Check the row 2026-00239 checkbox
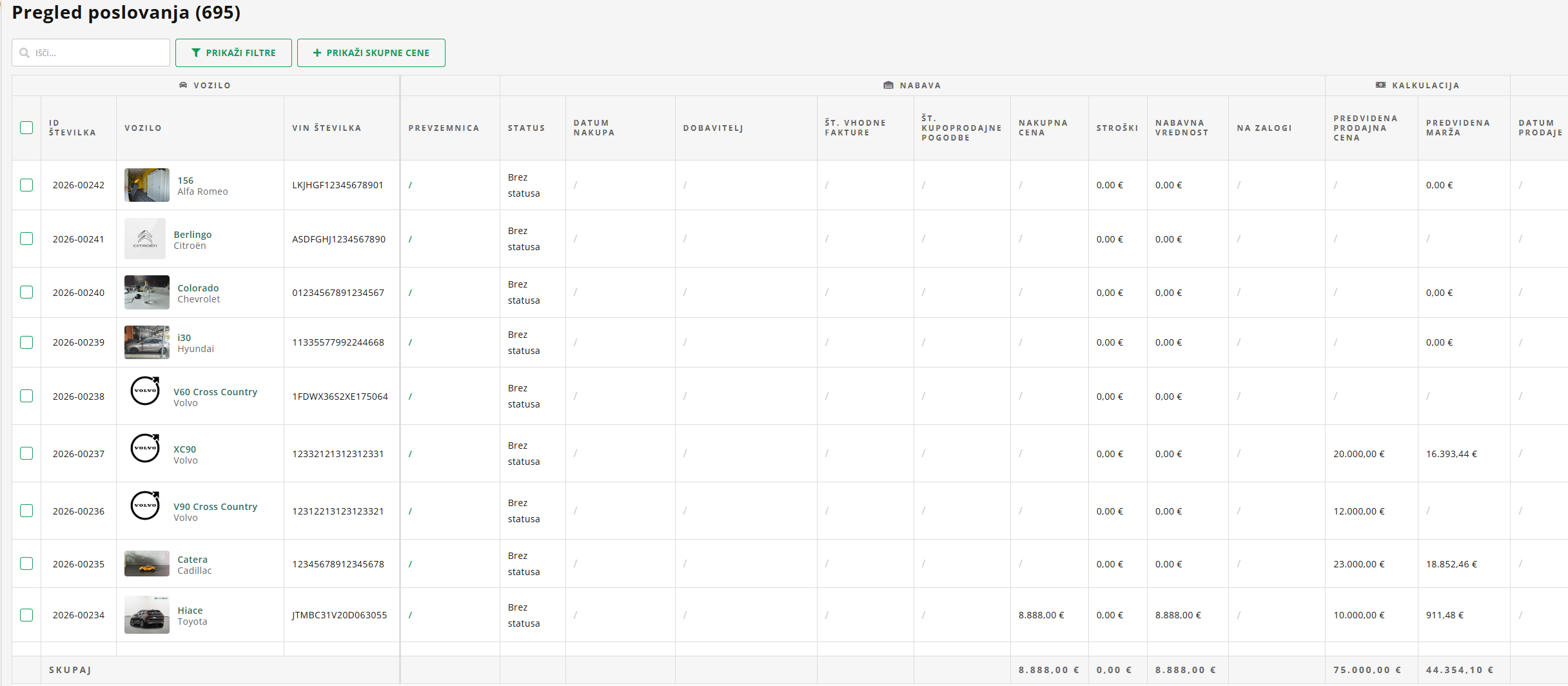Image resolution: width=1568 pixels, height=686 pixels. [x=26, y=342]
